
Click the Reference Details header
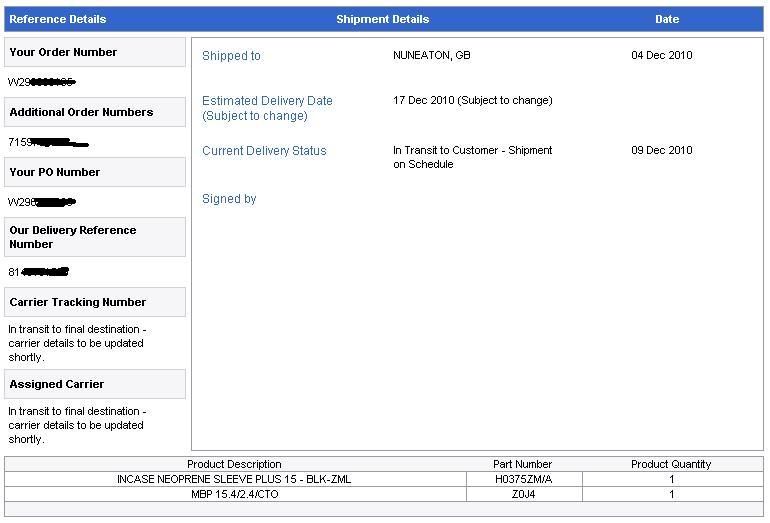click(x=57, y=19)
